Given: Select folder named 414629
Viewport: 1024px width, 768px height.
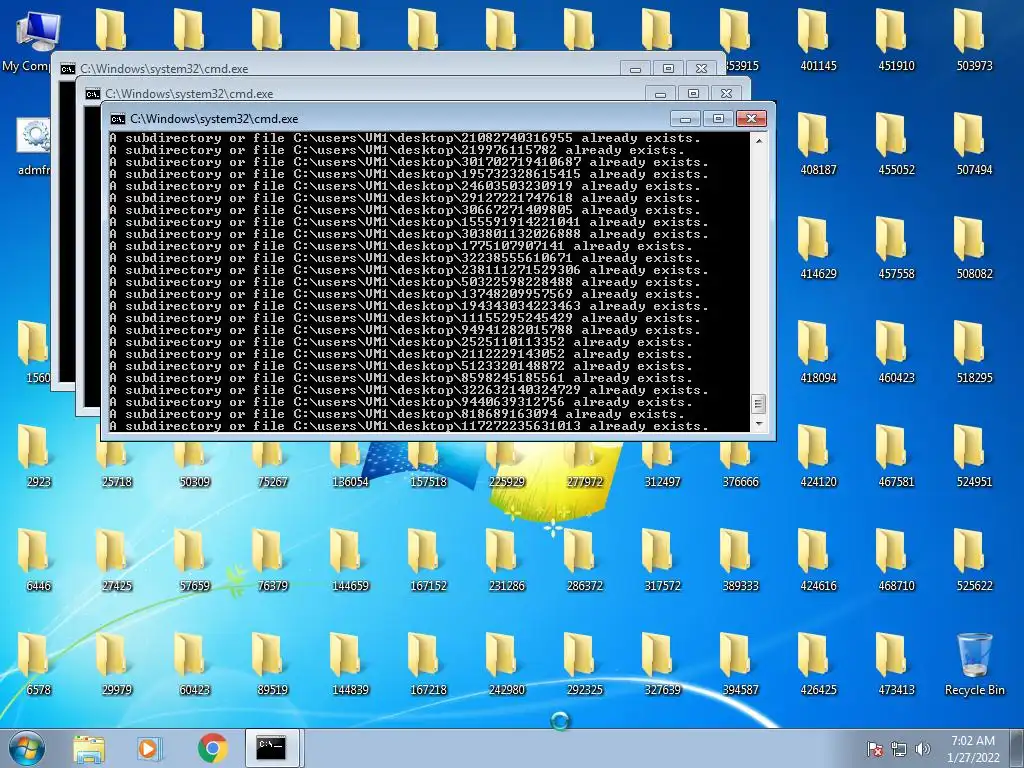Looking at the screenshot, I should [x=818, y=248].
